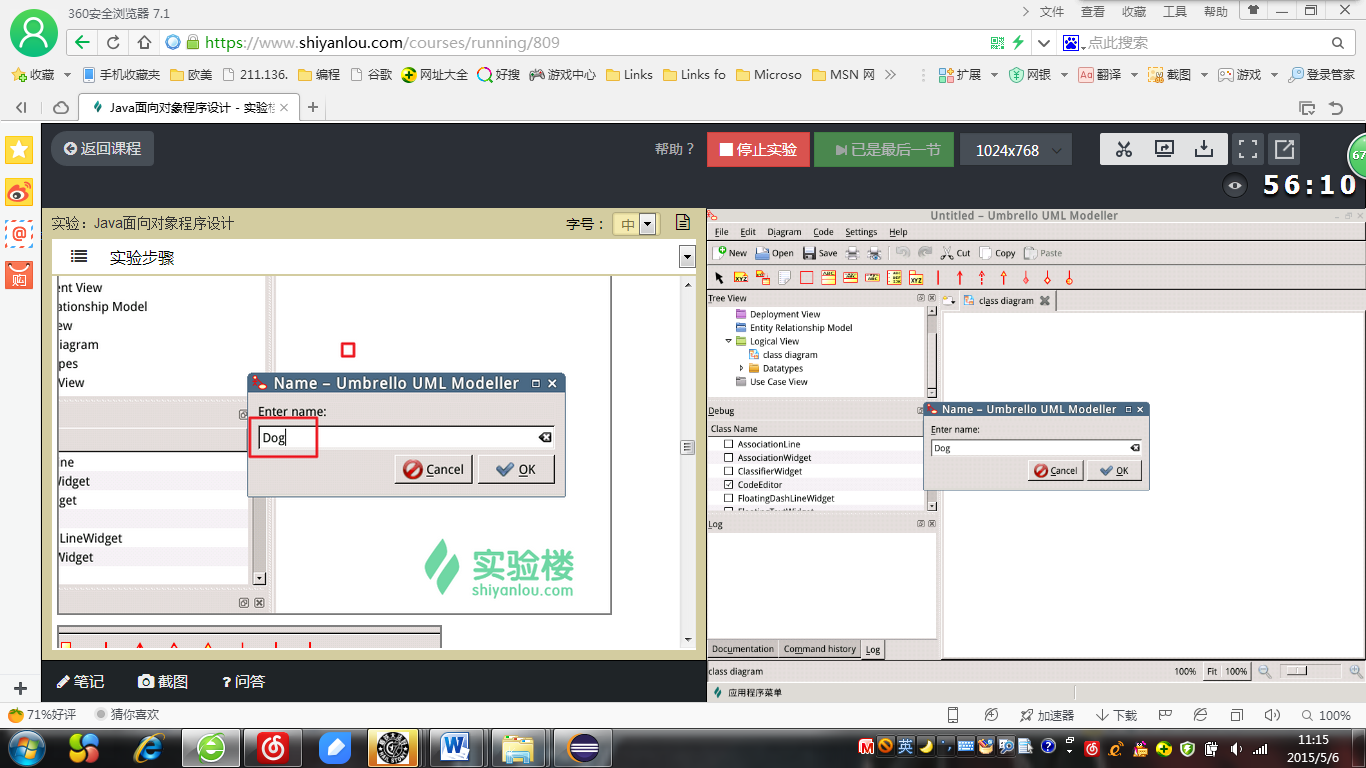Choose the dashed red arrow dependency tool
1366x768 pixels.
click(982, 278)
